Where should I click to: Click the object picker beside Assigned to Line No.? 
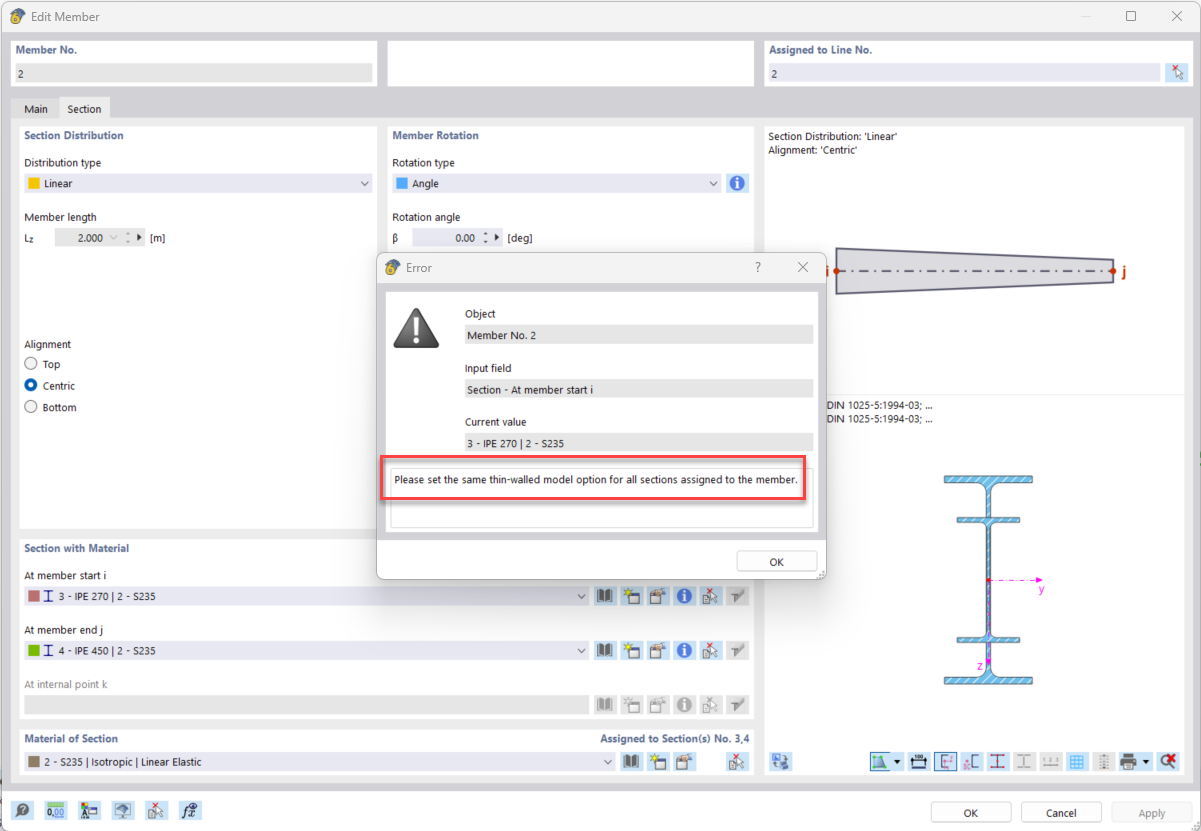[x=1176, y=72]
